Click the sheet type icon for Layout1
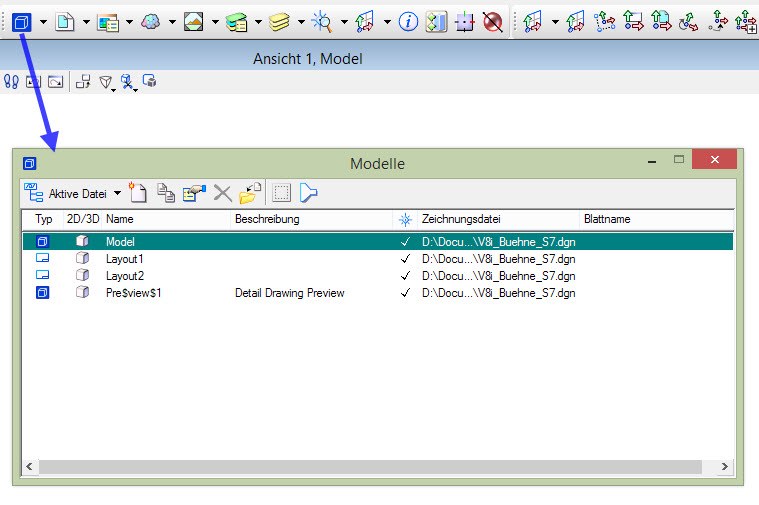759x505 pixels. coord(43,258)
